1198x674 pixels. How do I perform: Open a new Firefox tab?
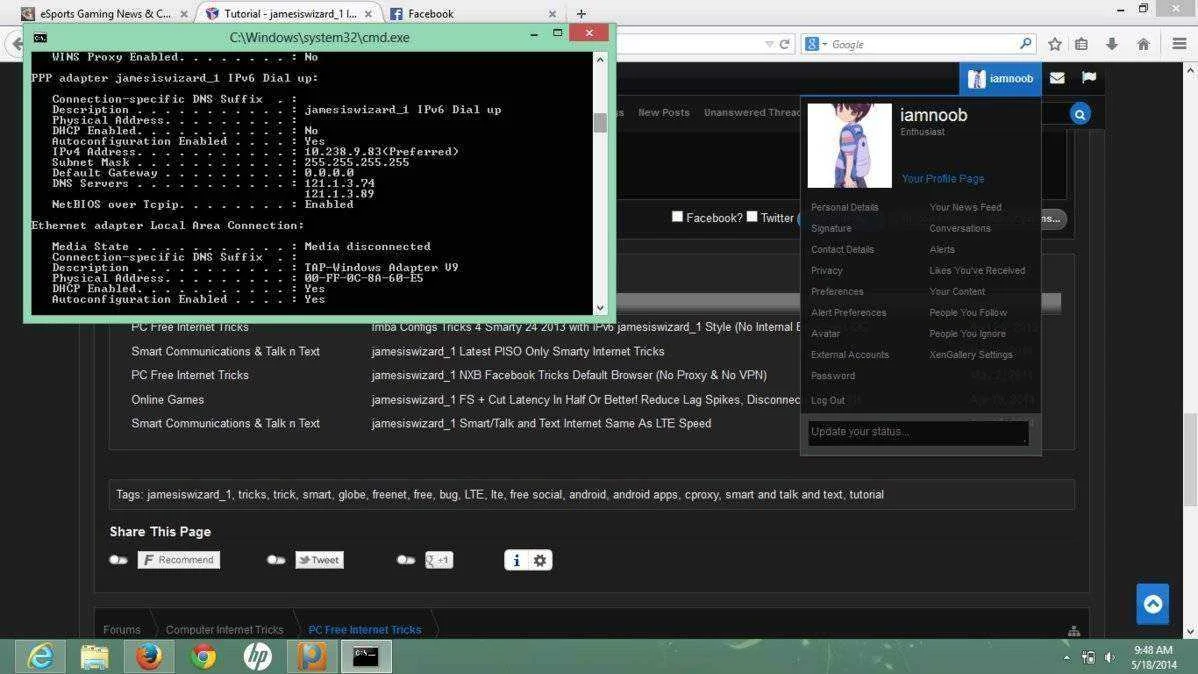(x=581, y=14)
